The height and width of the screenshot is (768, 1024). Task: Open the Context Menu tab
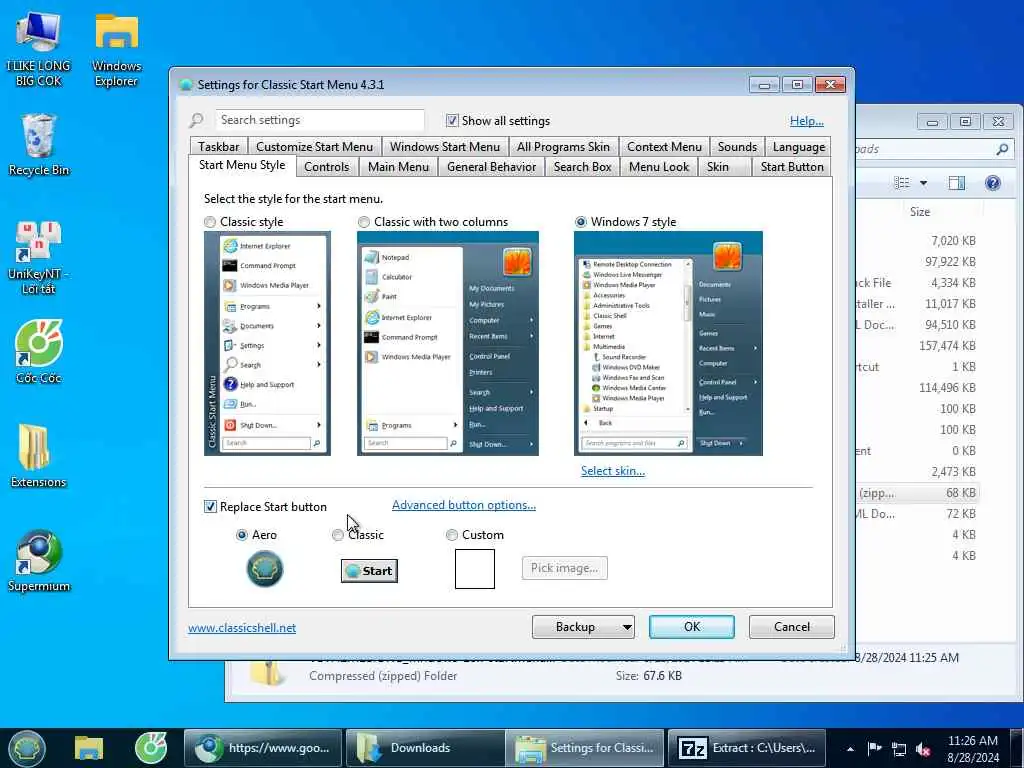tap(664, 147)
